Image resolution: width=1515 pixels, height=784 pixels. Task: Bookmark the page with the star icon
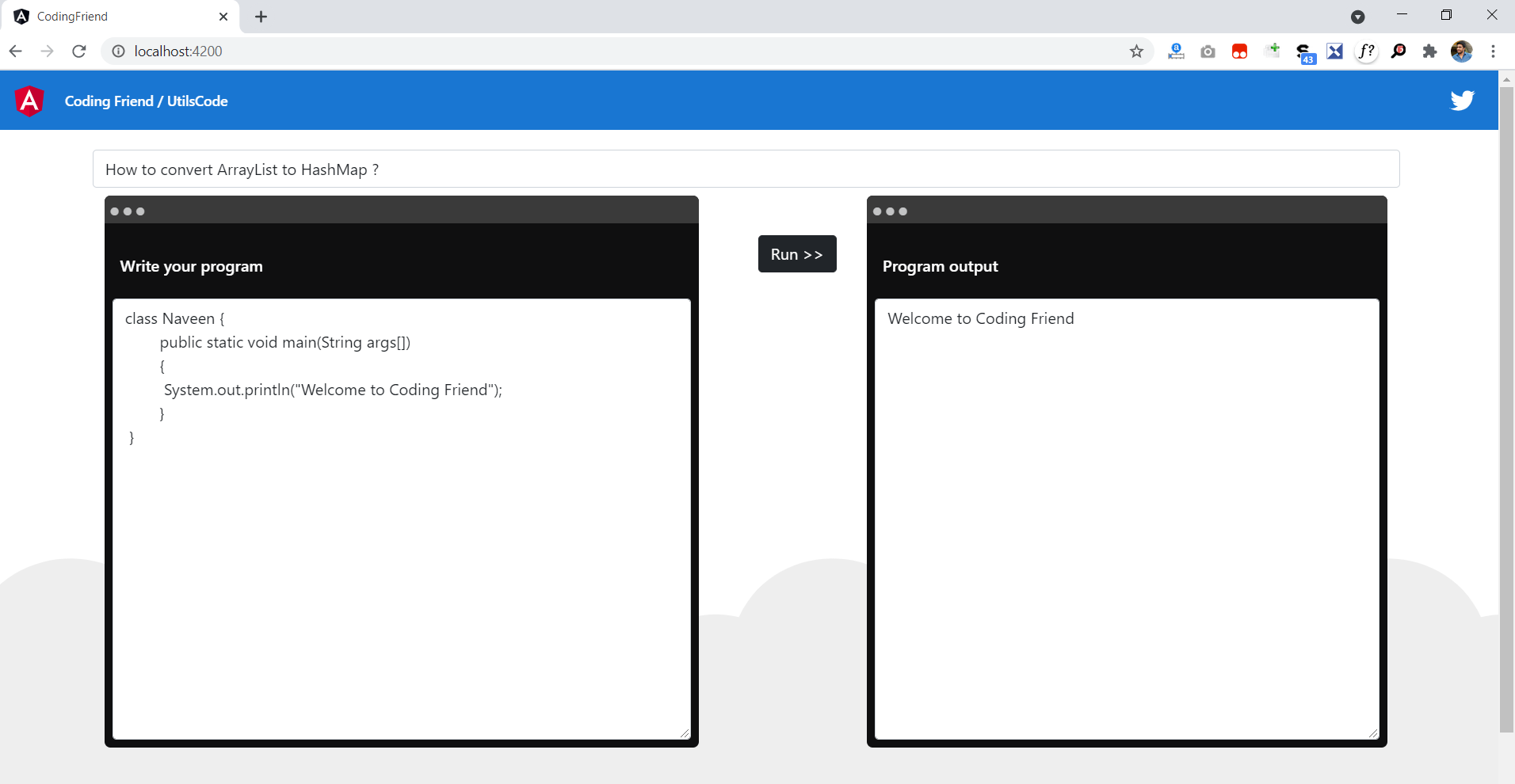(1136, 51)
